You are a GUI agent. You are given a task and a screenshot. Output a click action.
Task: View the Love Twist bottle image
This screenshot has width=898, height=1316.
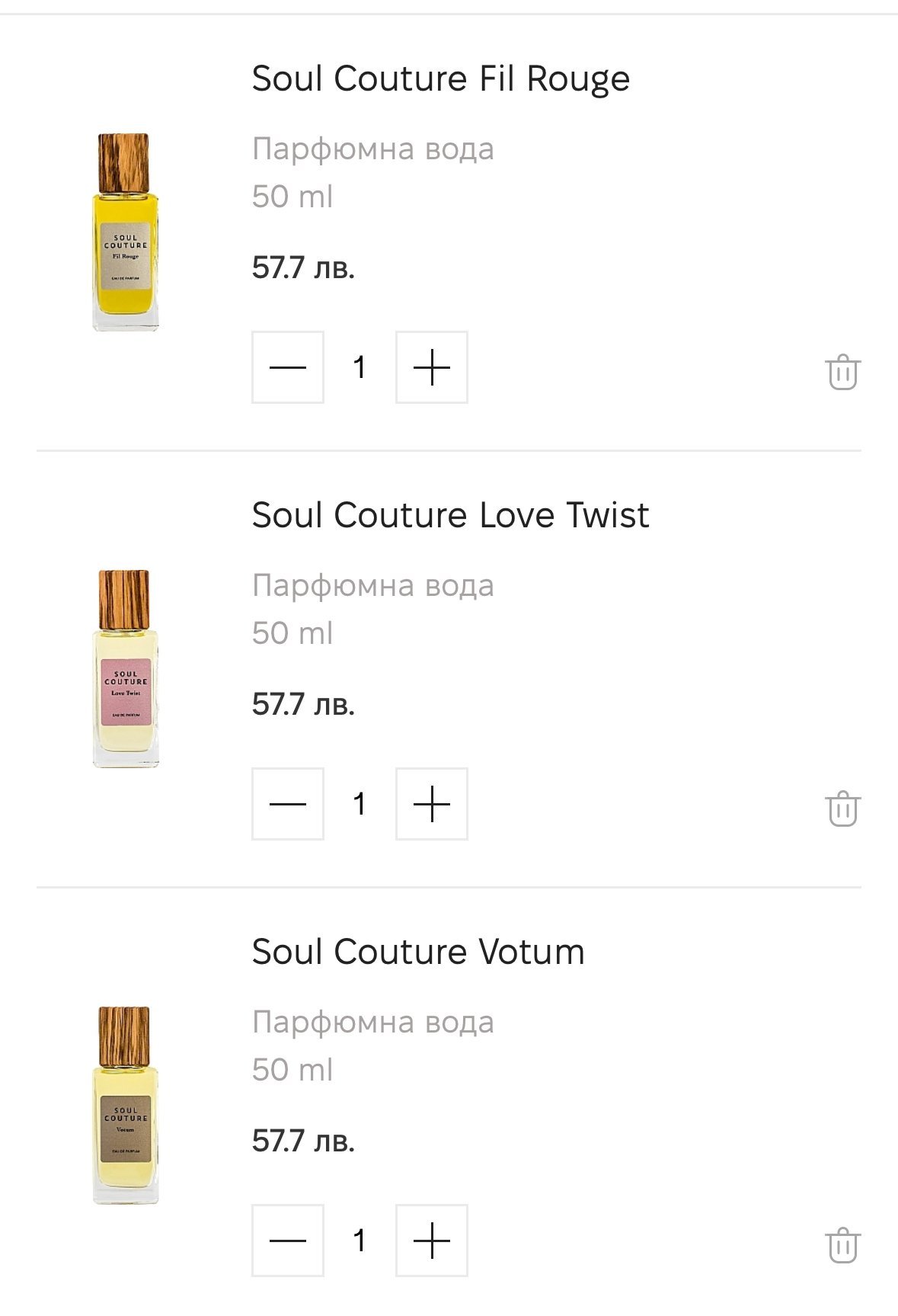[126, 669]
